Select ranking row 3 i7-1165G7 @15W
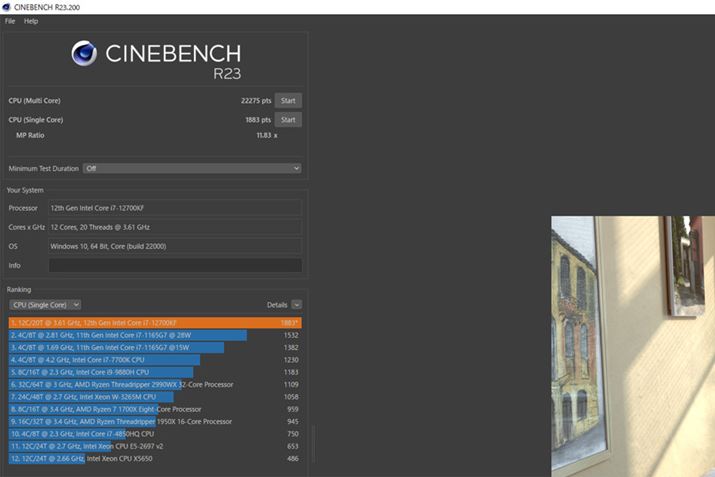Image resolution: width=715 pixels, height=477 pixels. click(x=155, y=347)
